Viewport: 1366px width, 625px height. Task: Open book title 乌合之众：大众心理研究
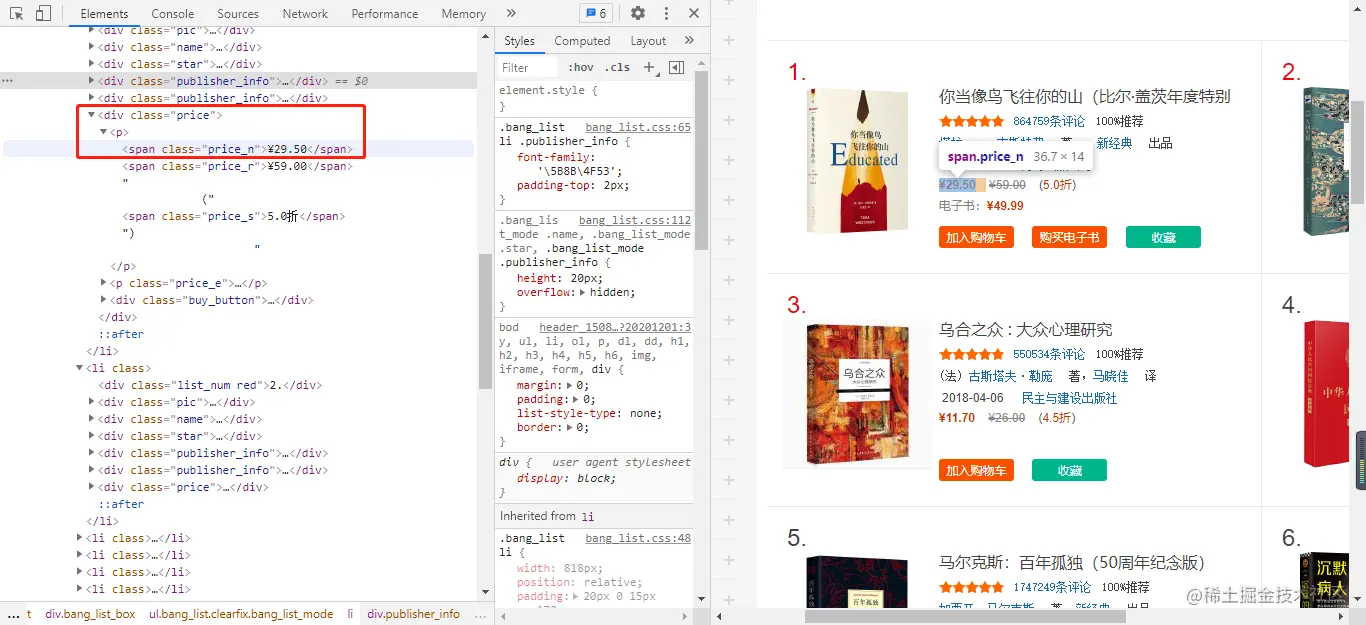coord(1025,330)
